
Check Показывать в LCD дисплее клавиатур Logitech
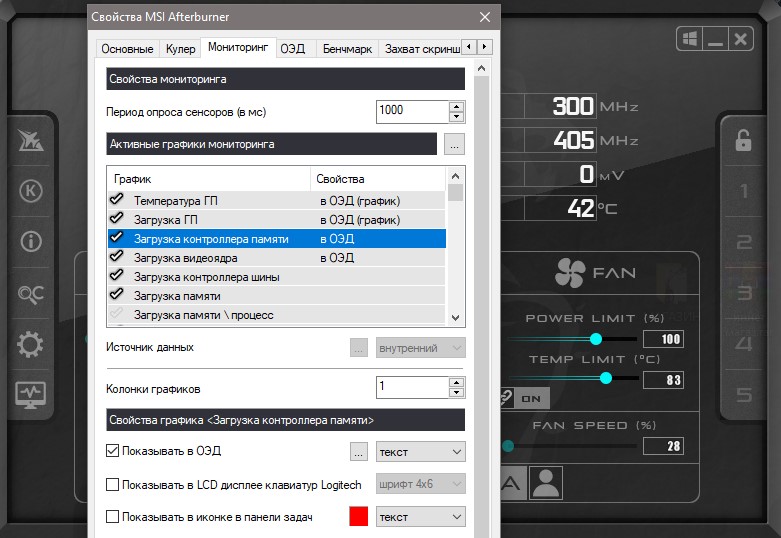point(113,485)
